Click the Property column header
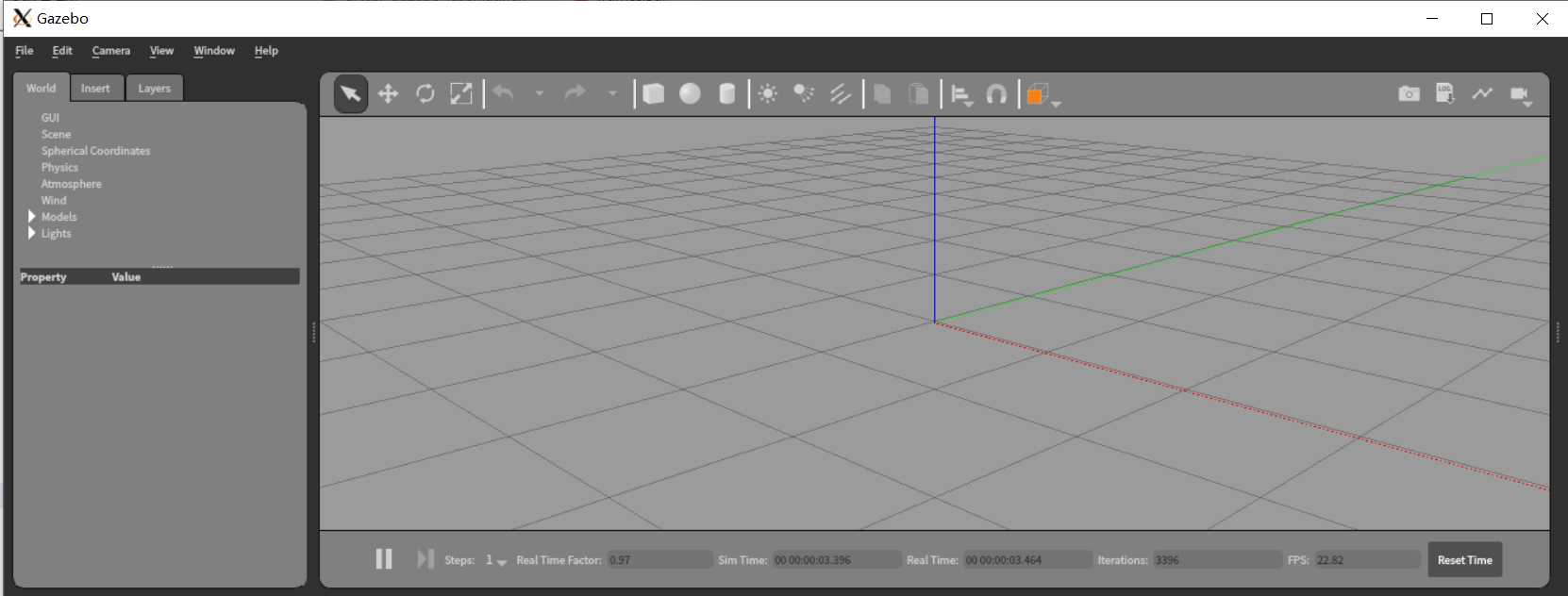This screenshot has height=596, width=1568. [43, 277]
